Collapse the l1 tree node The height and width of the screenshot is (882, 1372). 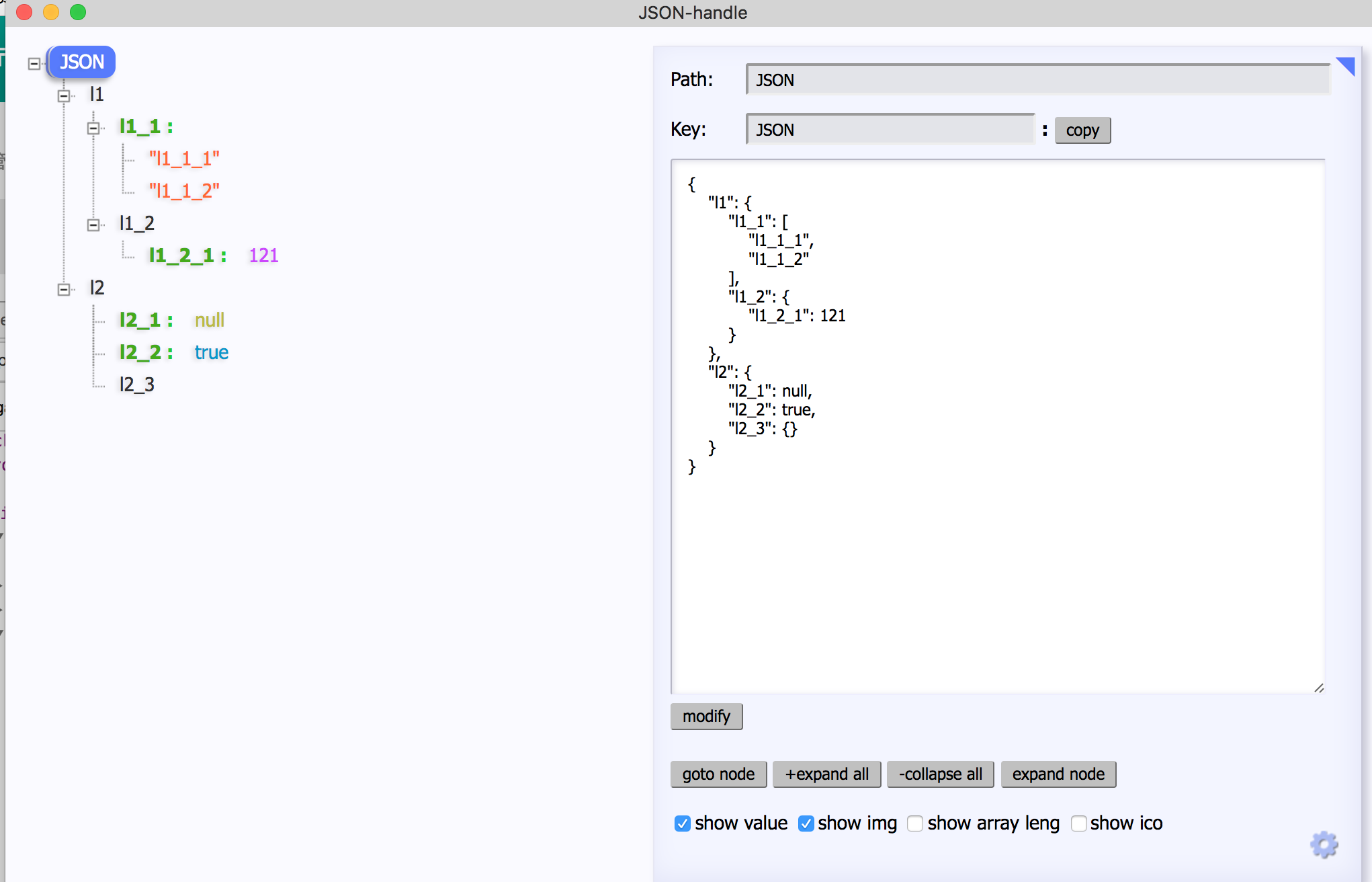click(64, 96)
